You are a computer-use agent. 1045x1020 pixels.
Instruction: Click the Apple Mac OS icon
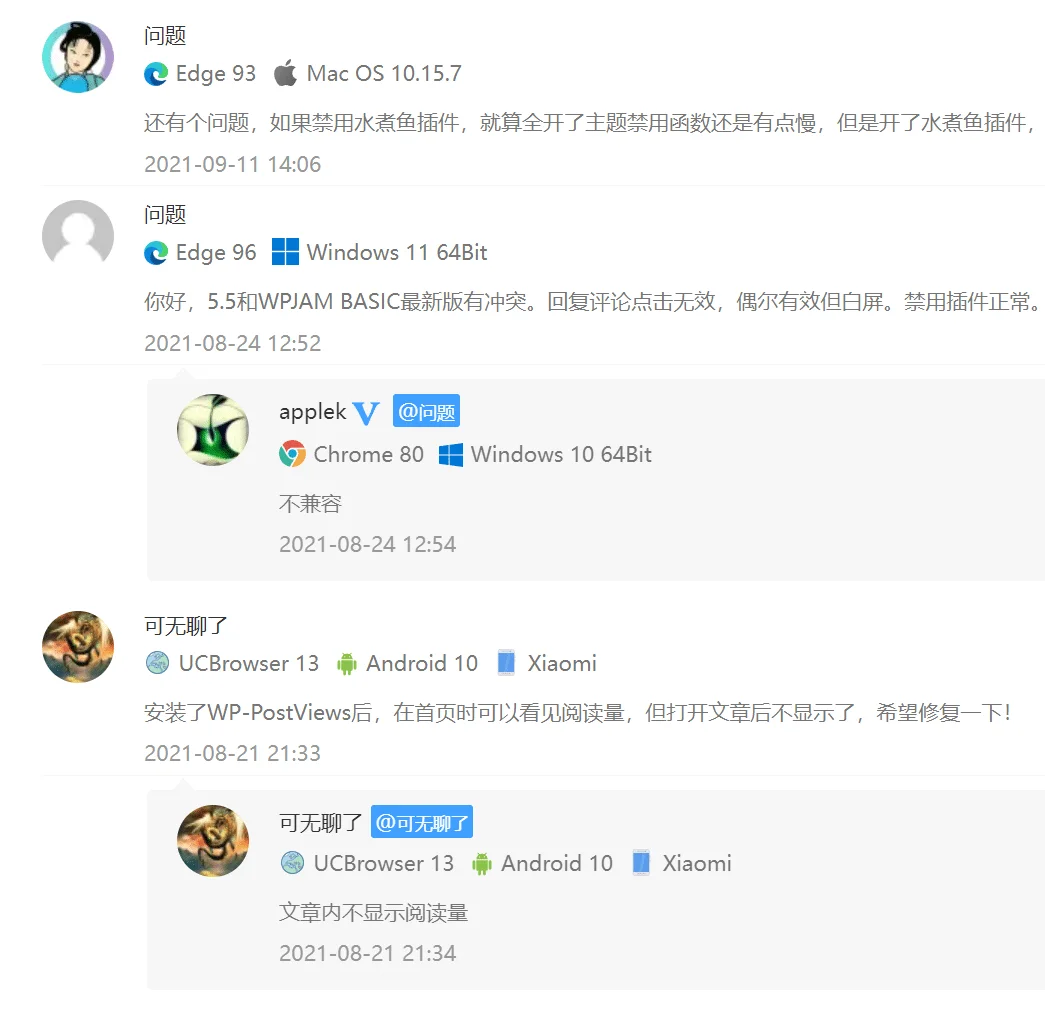point(285,73)
